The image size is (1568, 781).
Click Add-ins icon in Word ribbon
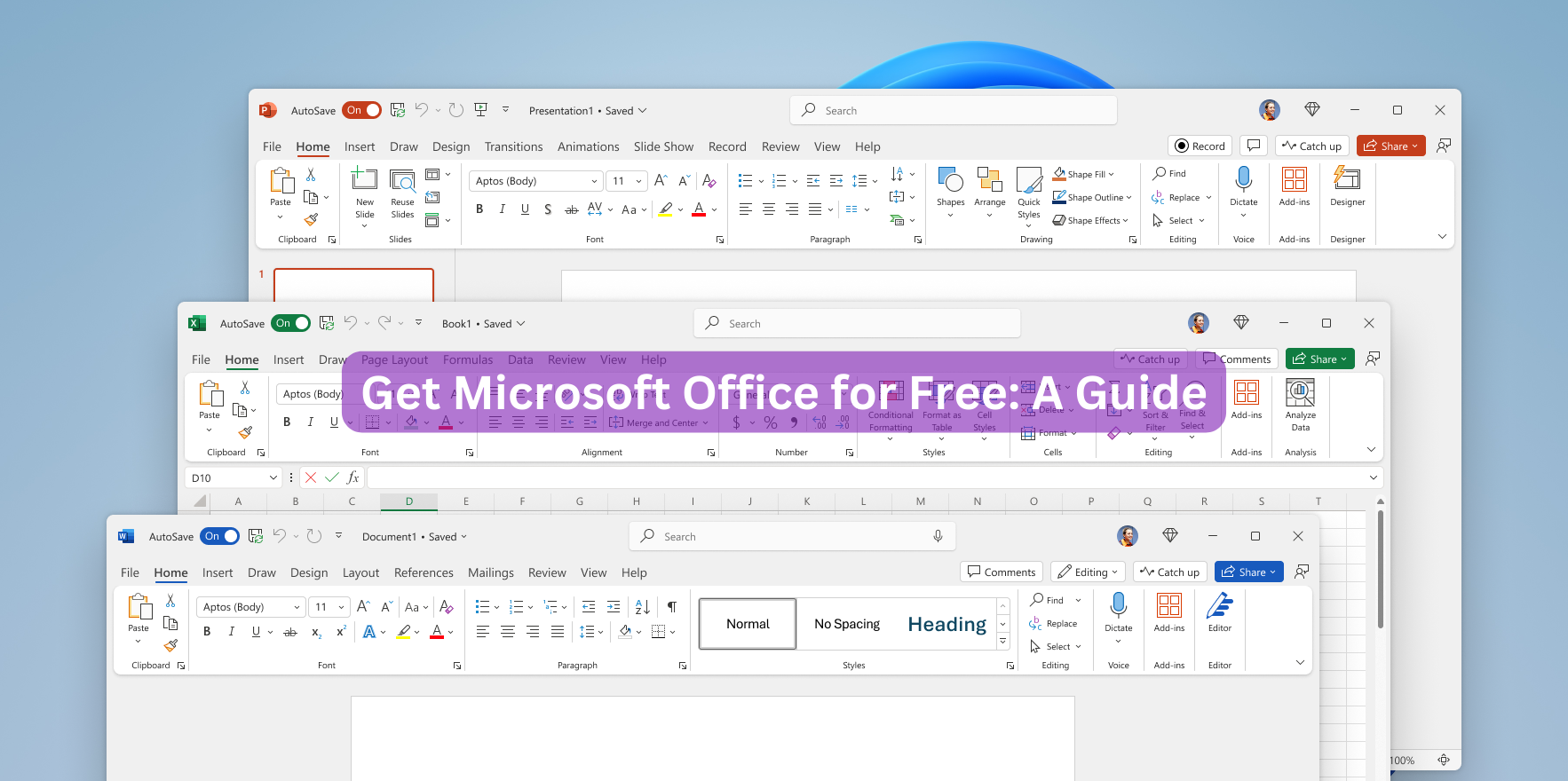1169,605
